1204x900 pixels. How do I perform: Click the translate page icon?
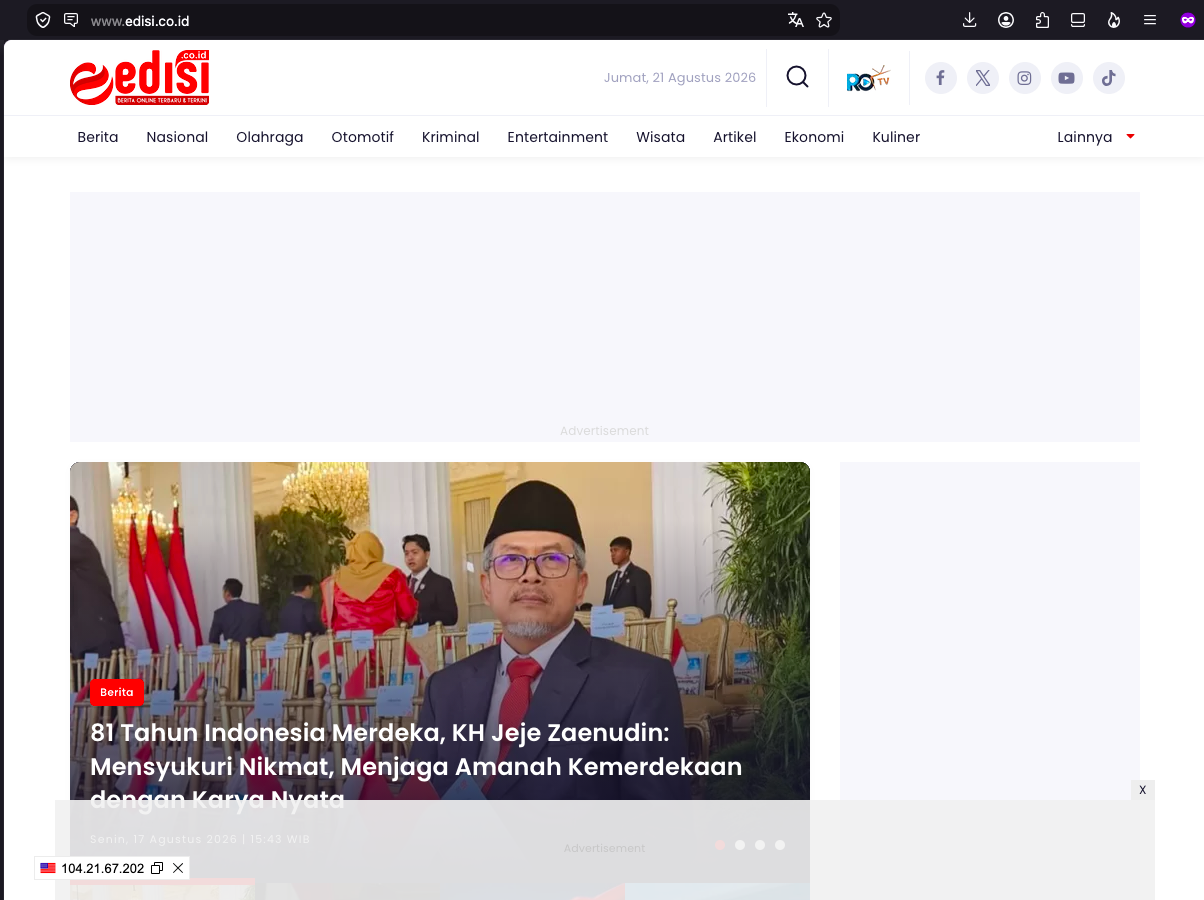796,20
